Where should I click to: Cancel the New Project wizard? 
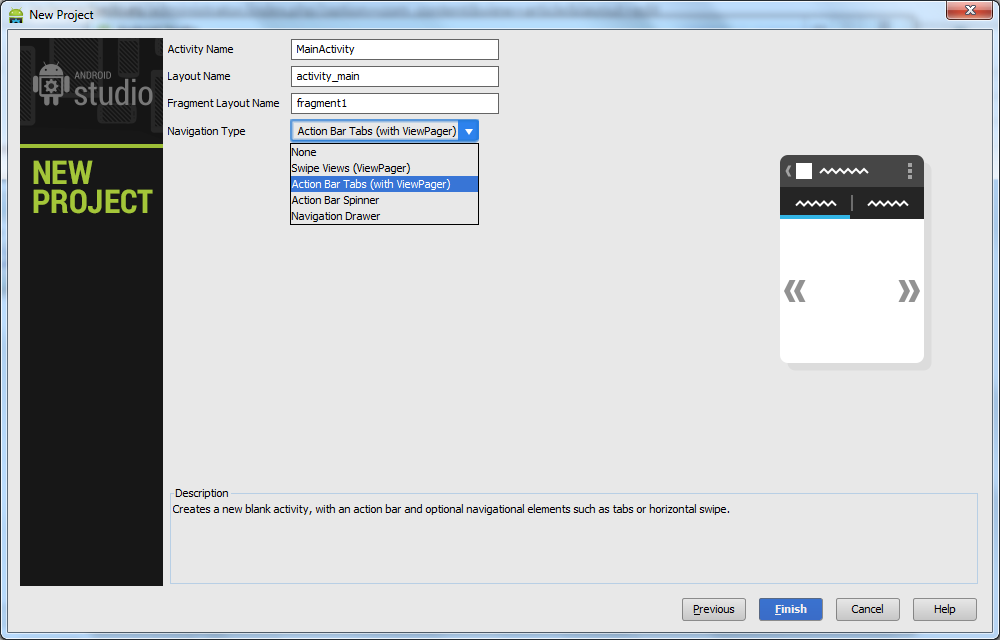point(867,609)
